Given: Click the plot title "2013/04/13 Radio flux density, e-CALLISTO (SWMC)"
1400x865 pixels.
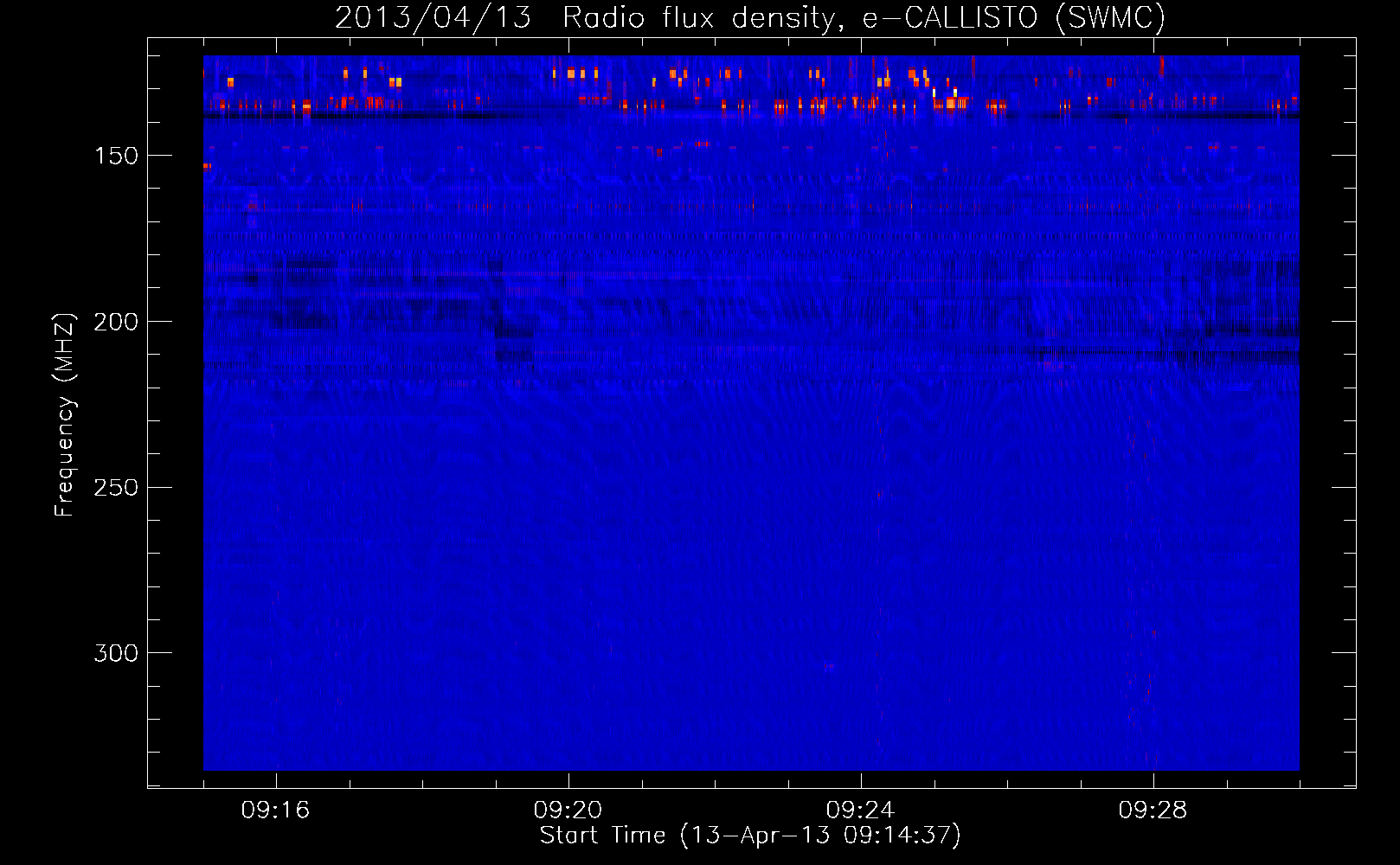Looking at the screenshot, I should tap(750, 17).
